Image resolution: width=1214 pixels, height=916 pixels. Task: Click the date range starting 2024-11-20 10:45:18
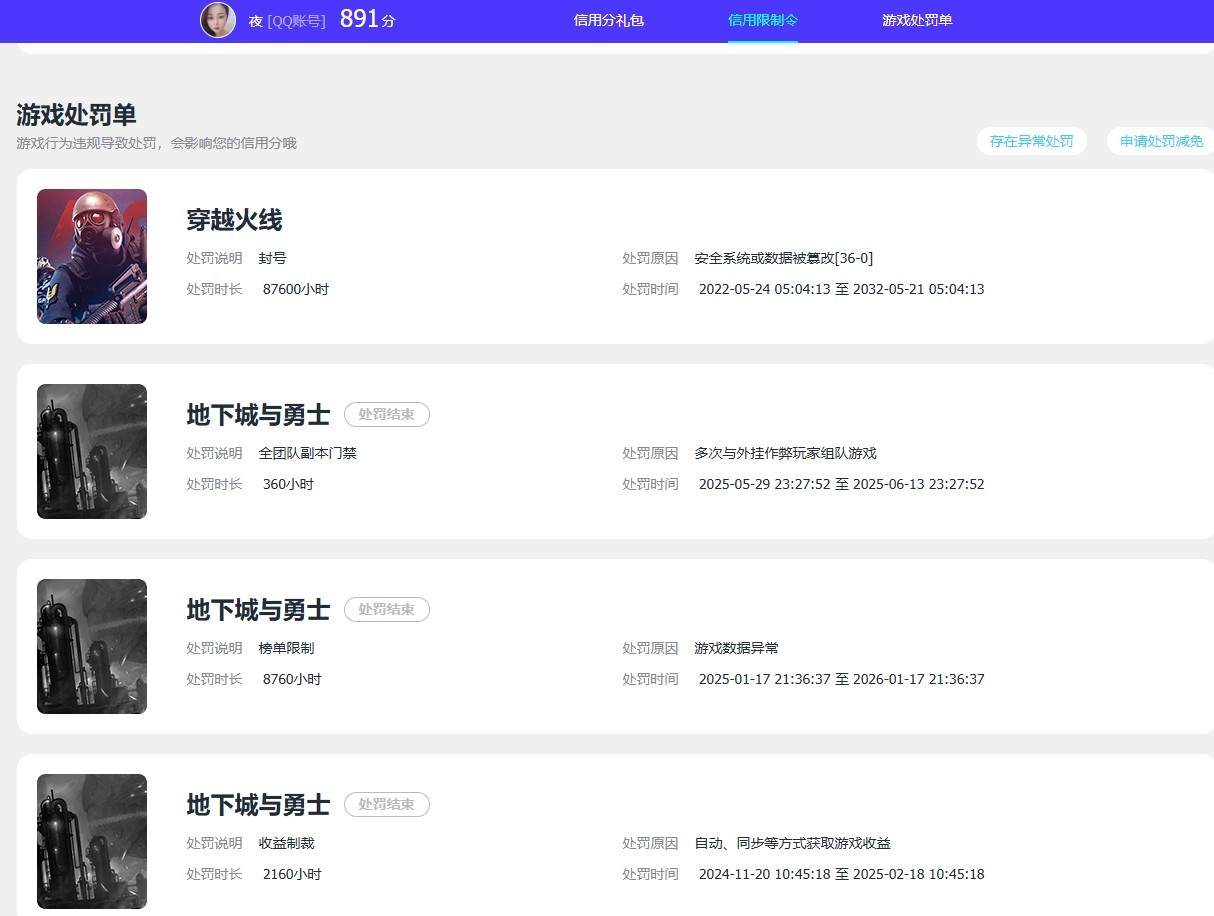click(x=842, y=874)
